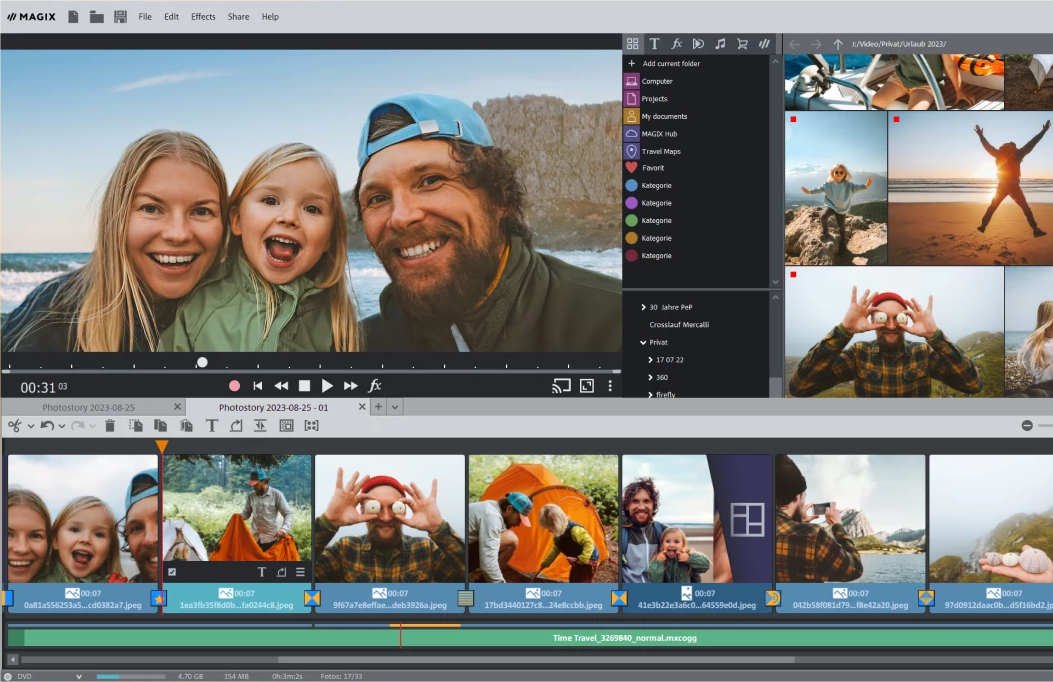Open the store shopping cart icon
Screen dimensions: 1053x682
[742, 44]
